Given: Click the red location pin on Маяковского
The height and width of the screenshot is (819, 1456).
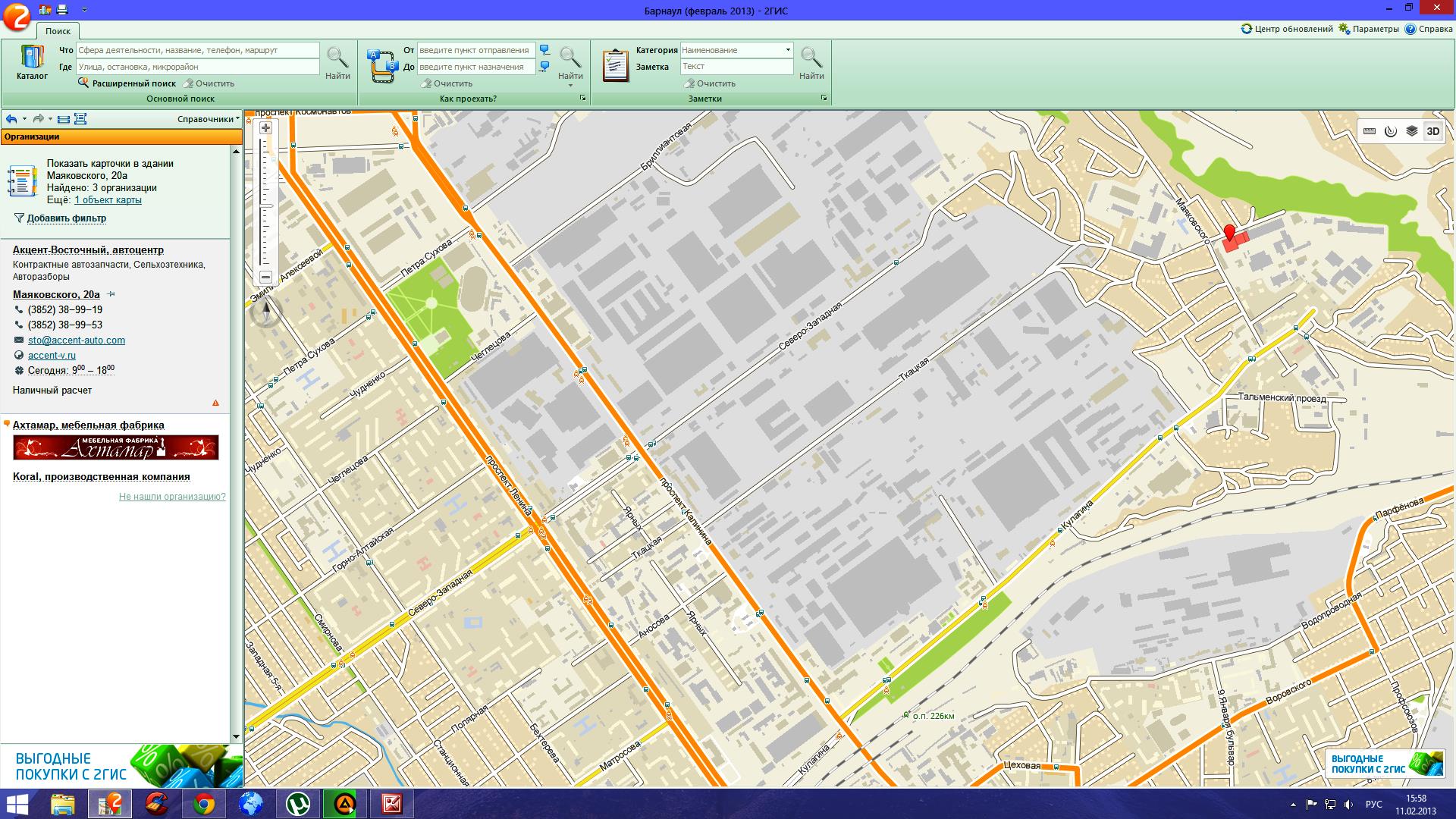Looking at the screenshot, I should (1229, 232).
